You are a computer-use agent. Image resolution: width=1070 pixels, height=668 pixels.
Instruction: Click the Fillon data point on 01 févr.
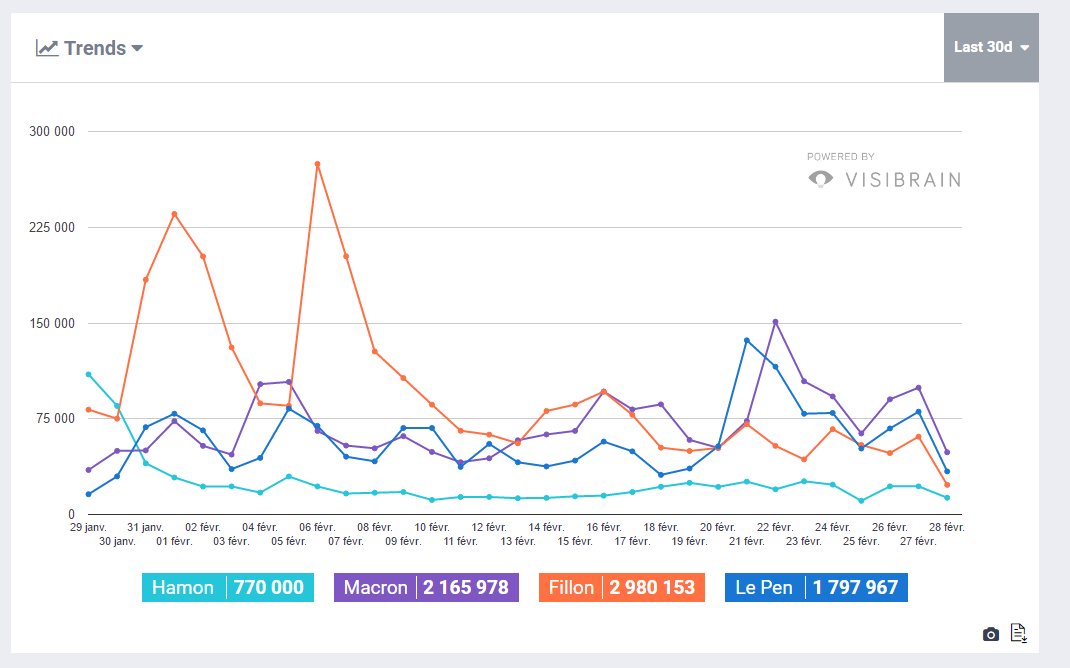click(x=175, y=214)
